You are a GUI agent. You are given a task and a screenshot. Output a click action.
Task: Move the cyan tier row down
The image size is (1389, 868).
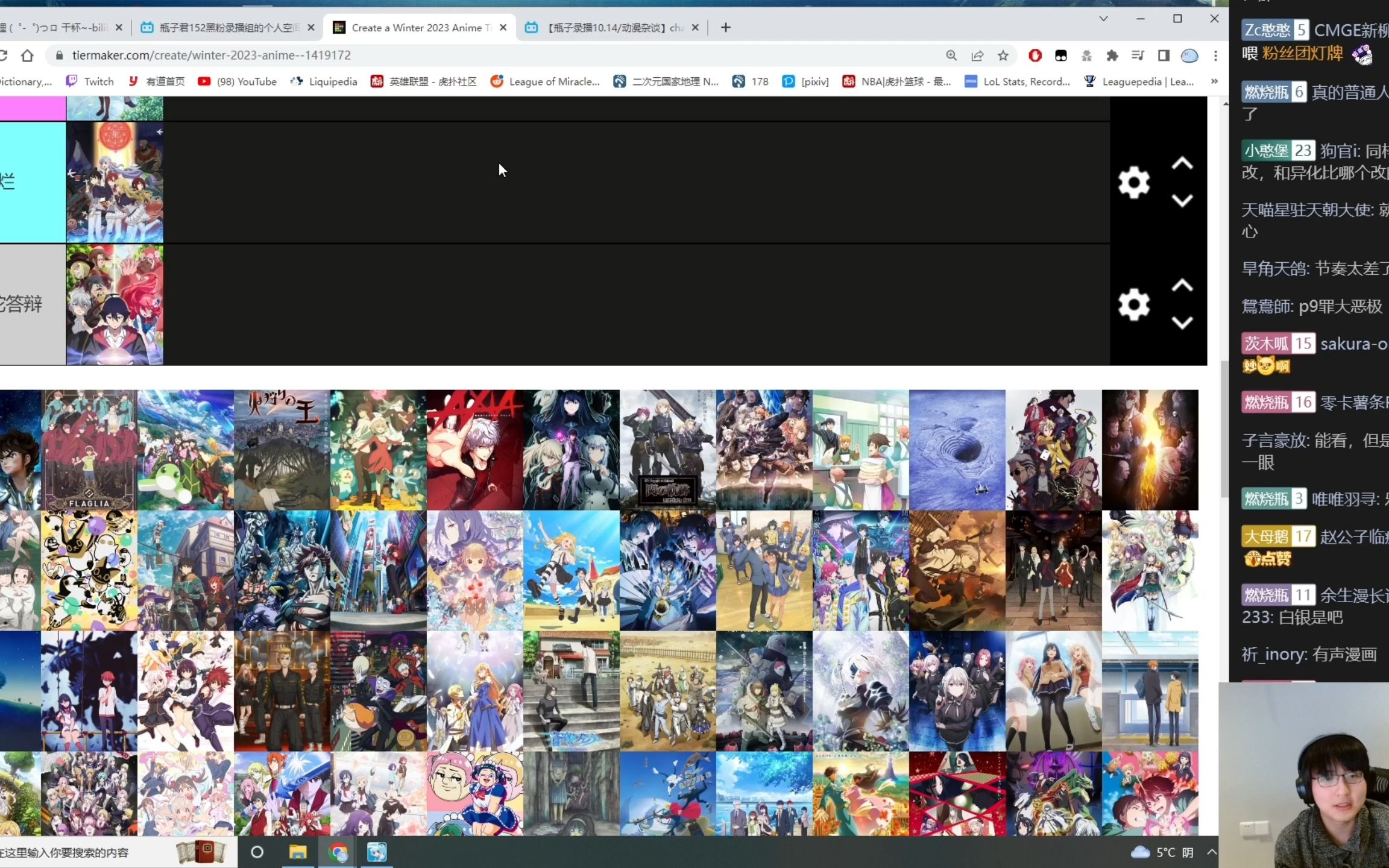(1182, 201)
